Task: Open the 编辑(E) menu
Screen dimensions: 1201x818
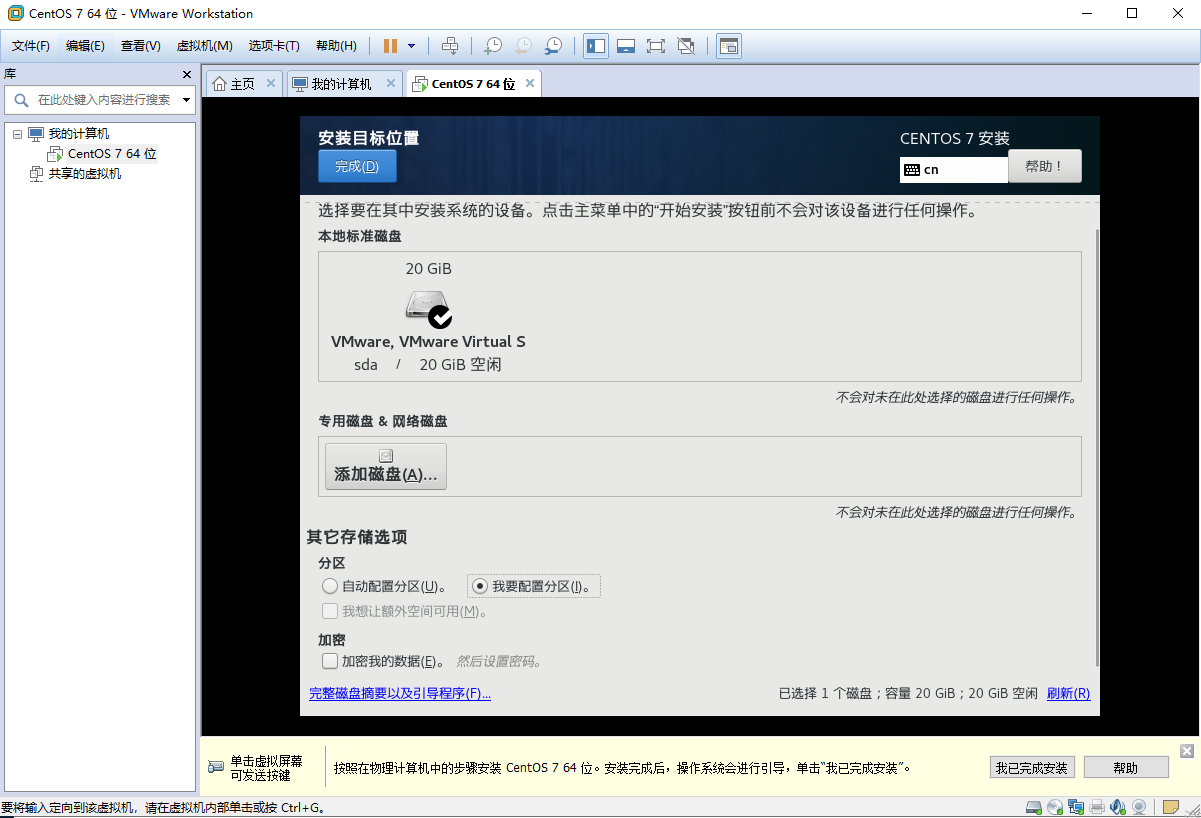Action: [x=85, y=46]
